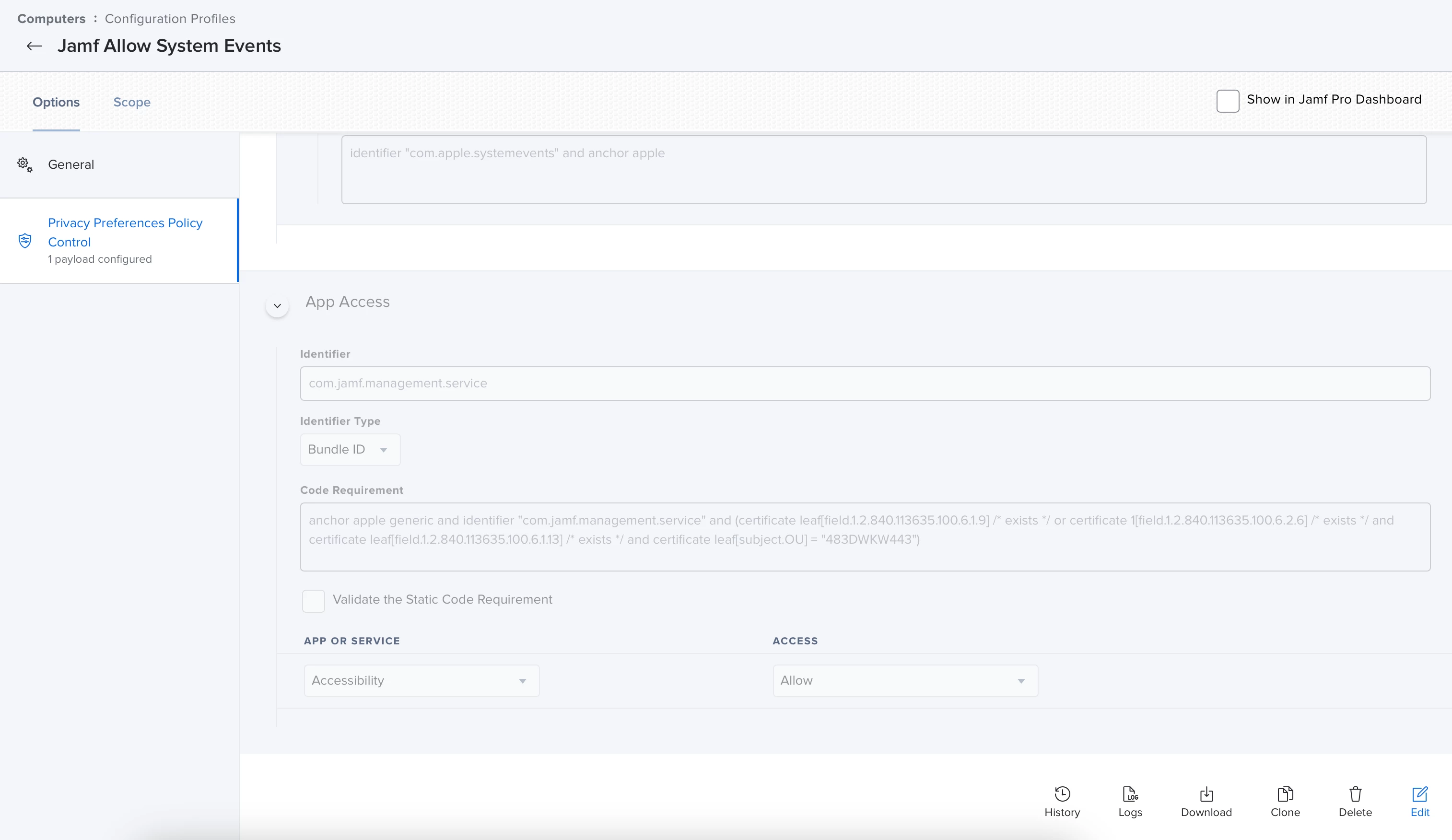Select Privacy Preferences Policy Control payload
The height and width of the screenshot is (840, 1452).
pyautogui.click(x=119, y=240)
